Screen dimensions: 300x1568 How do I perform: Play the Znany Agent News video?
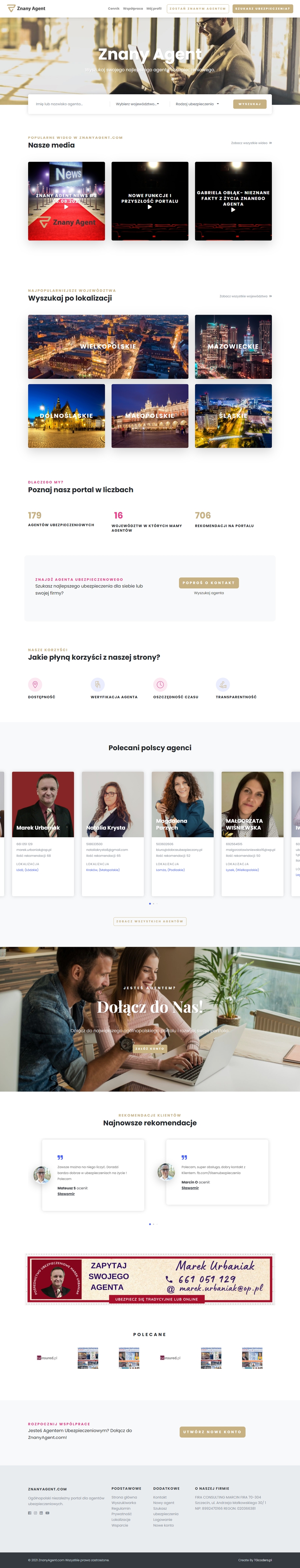pyautogui.click(x=66, y=207)
